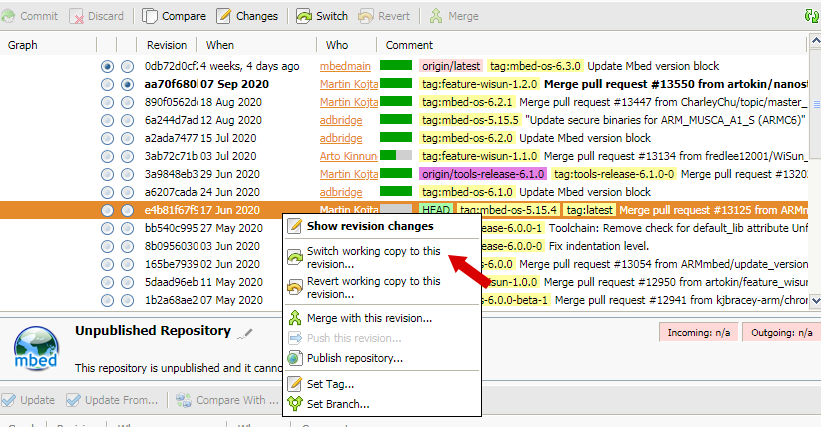Click the mbed globe repository logo

point(36,349)
